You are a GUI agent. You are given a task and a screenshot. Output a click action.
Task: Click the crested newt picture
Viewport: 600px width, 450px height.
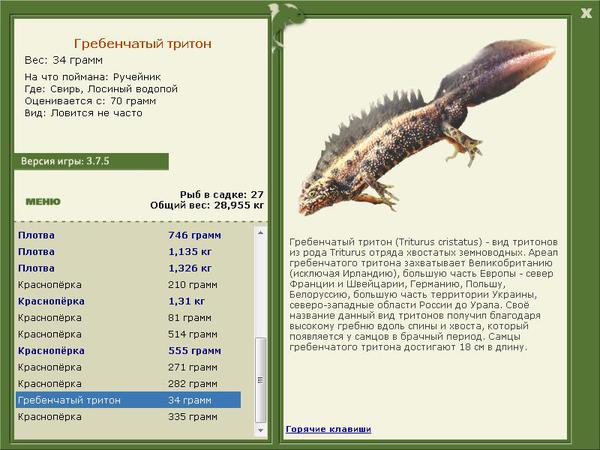pyautogui.click(x=427, y=128)
